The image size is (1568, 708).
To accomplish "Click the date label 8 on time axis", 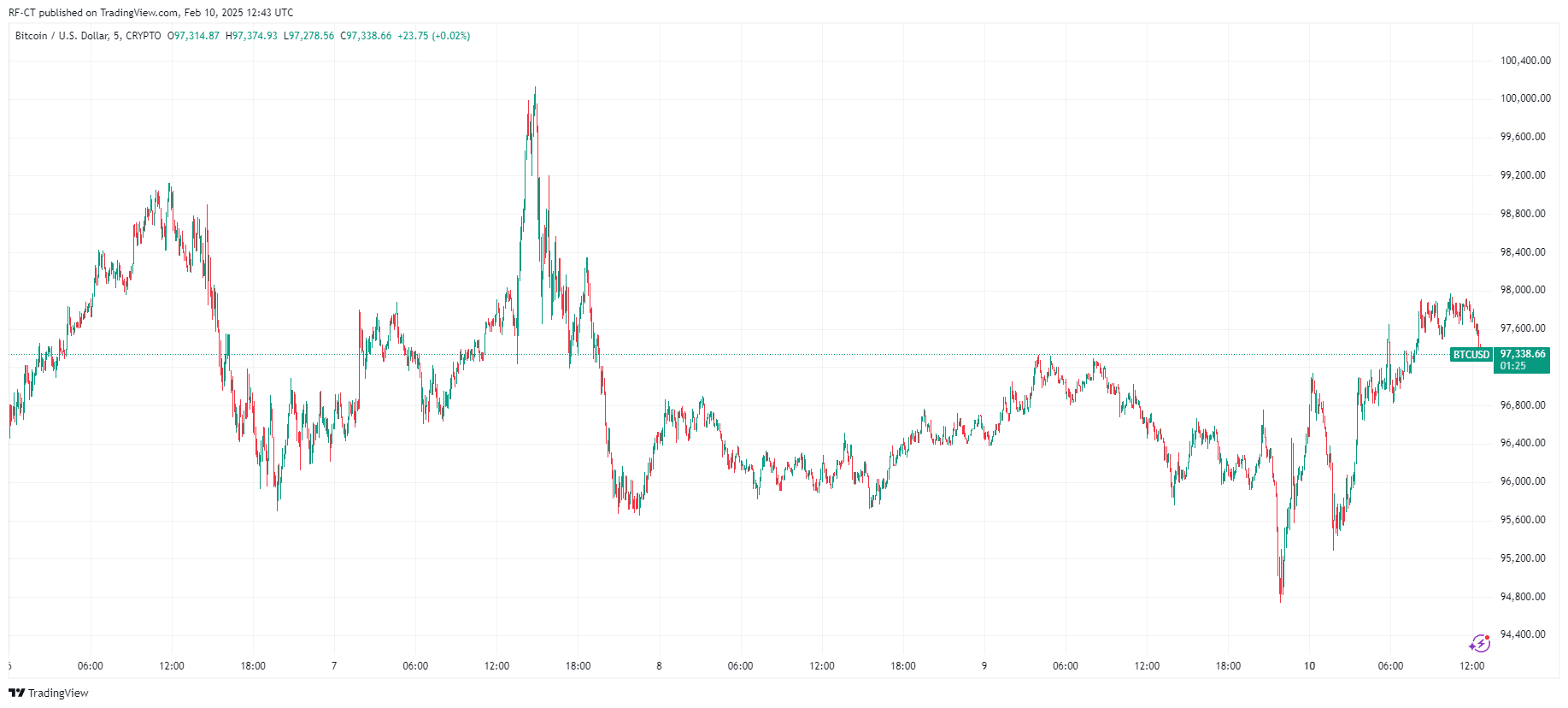I will (659, 666).
